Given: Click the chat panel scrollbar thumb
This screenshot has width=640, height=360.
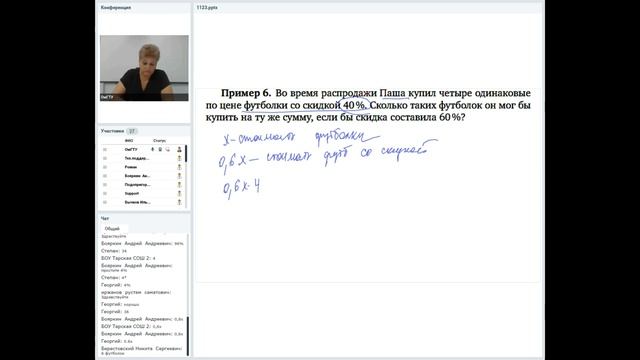Looking at the screenshot, I should click(x=188, y=336).
